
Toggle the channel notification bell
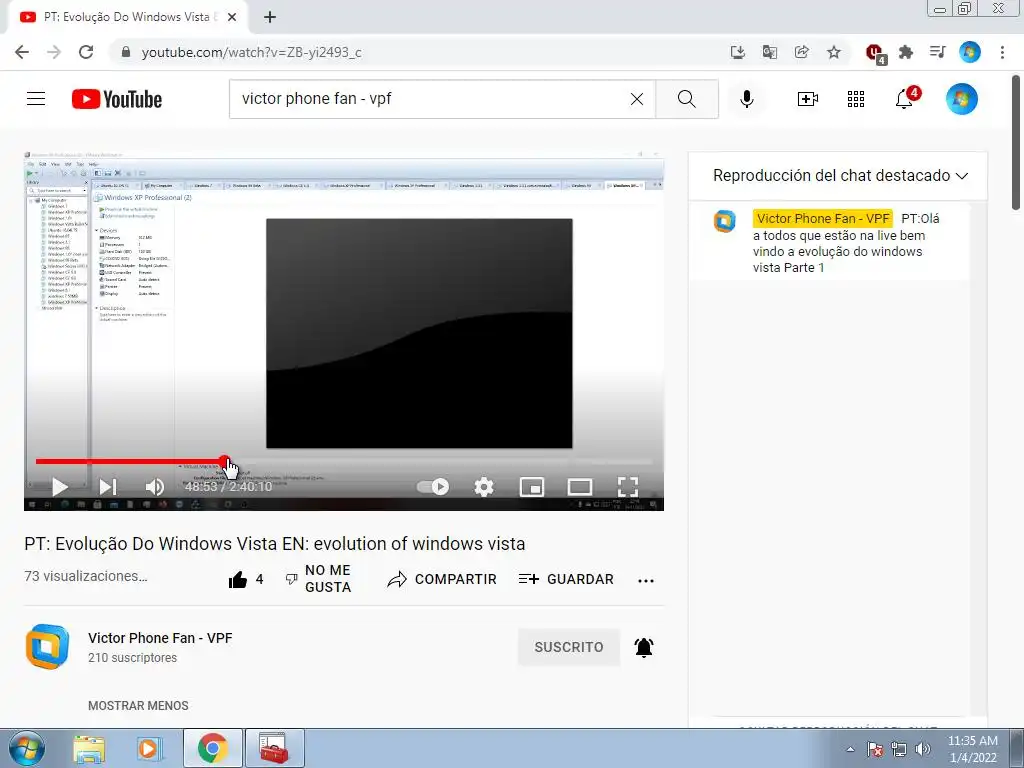[x=644, y=647]
